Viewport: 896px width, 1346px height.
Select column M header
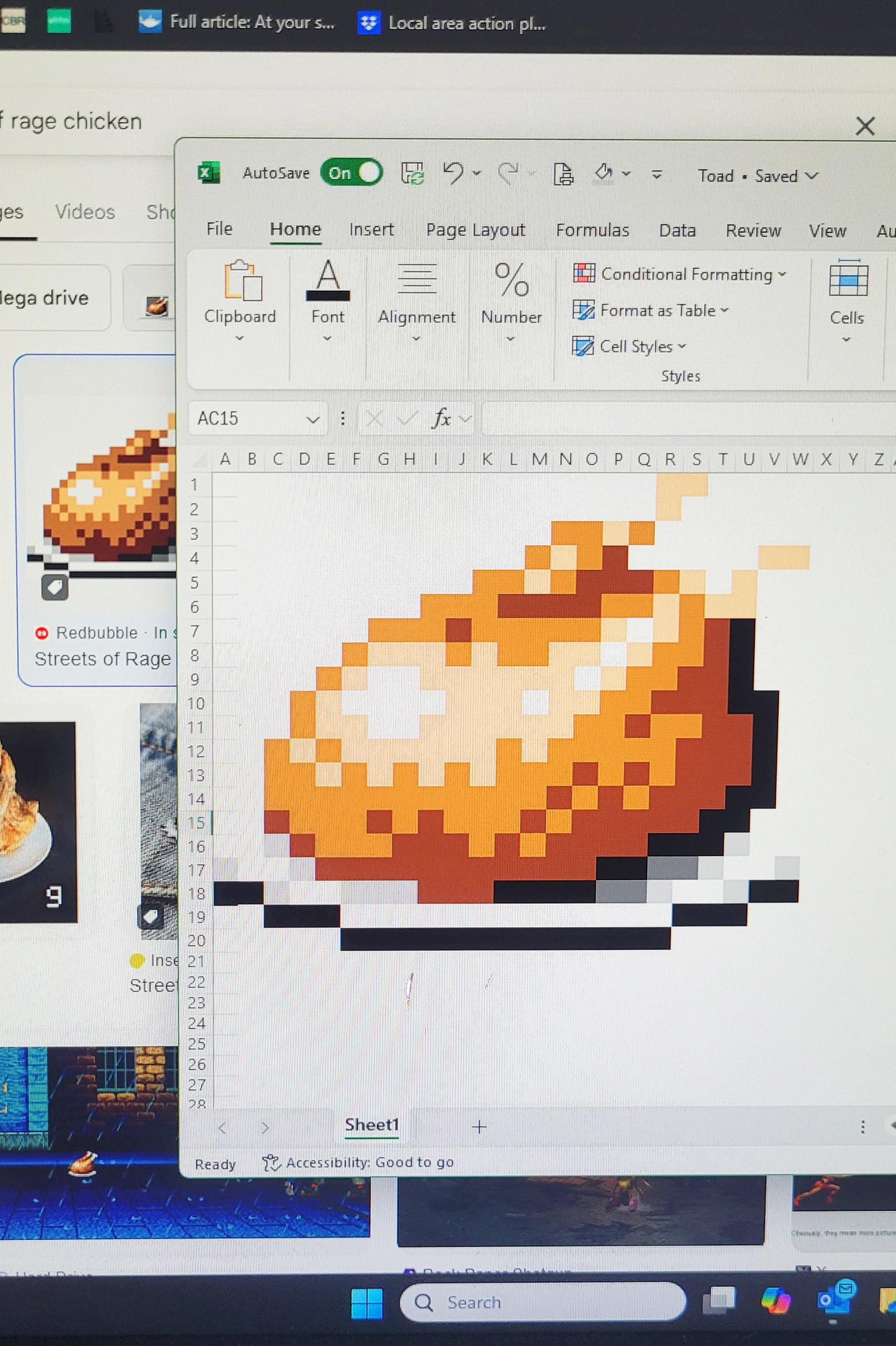point(539,459)
